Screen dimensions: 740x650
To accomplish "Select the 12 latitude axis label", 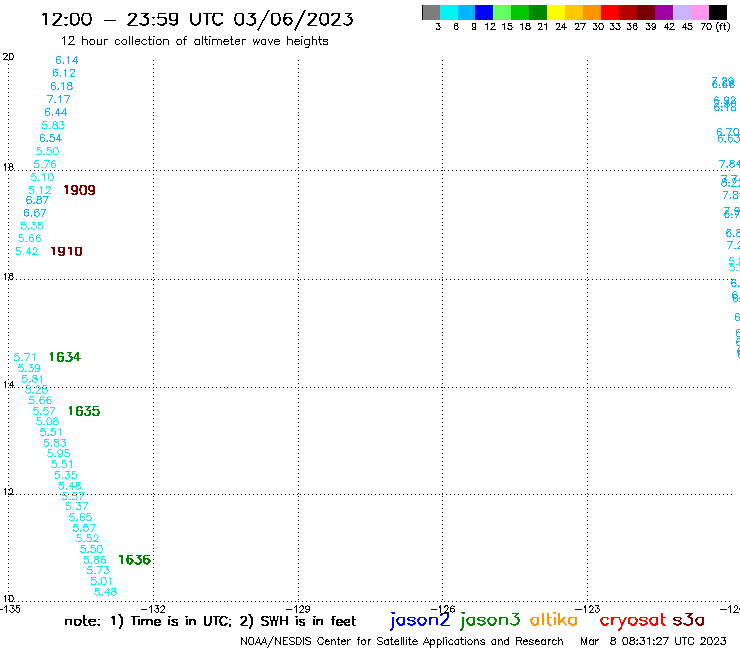I will pyautogui.click(x=8, y=492).
